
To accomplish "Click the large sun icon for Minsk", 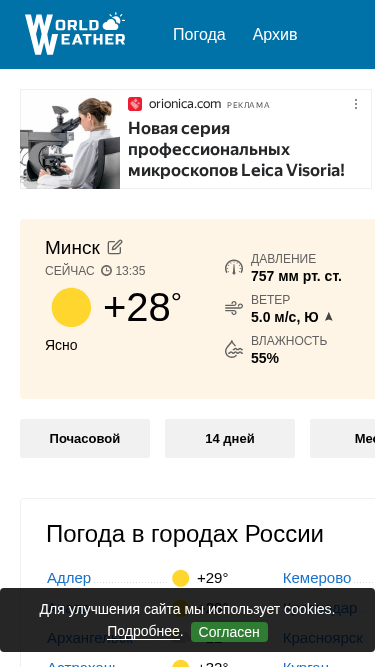I will click(x=71, y=307).
